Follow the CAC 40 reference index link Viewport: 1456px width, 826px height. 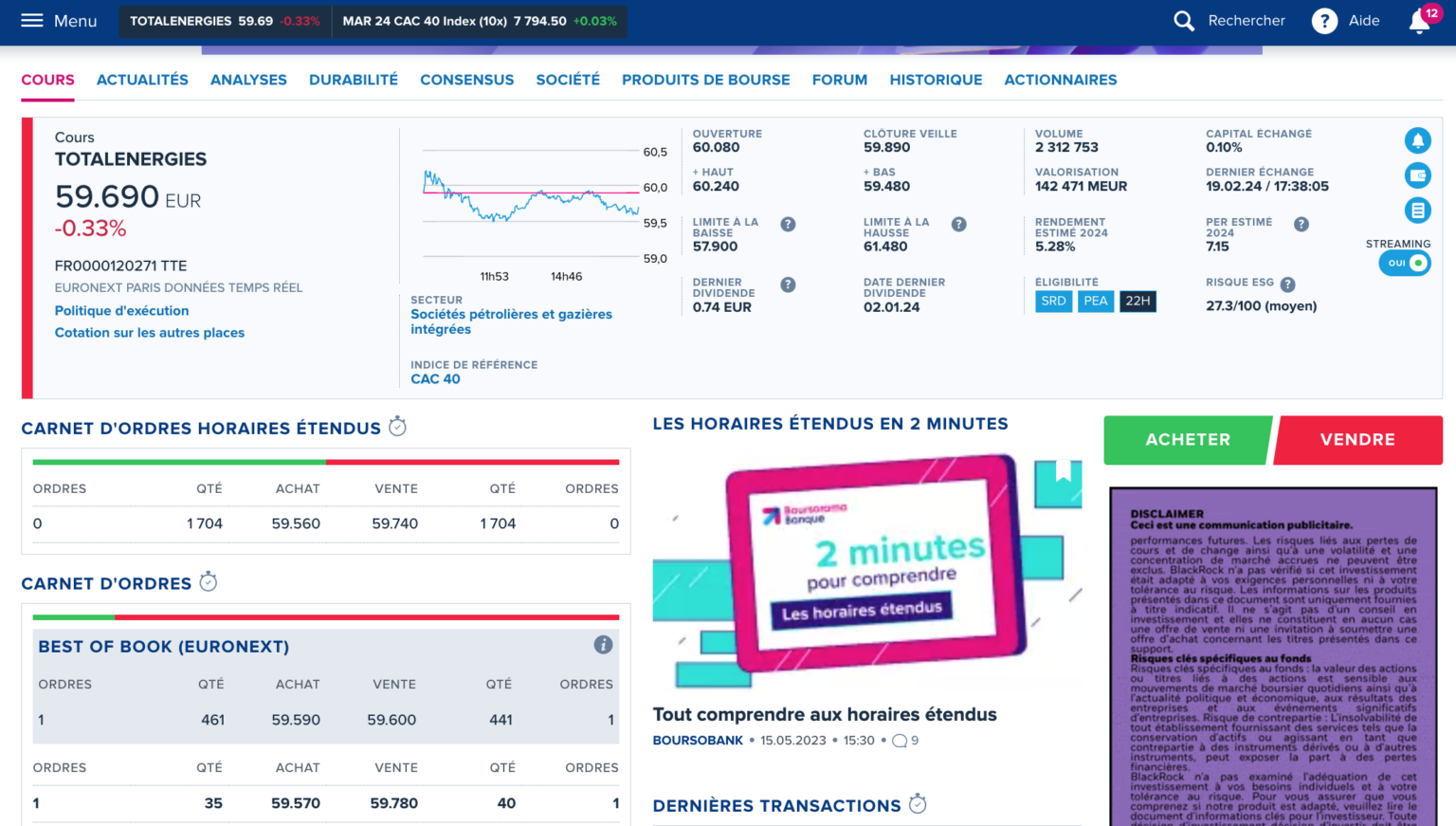(x=435, y=379)
